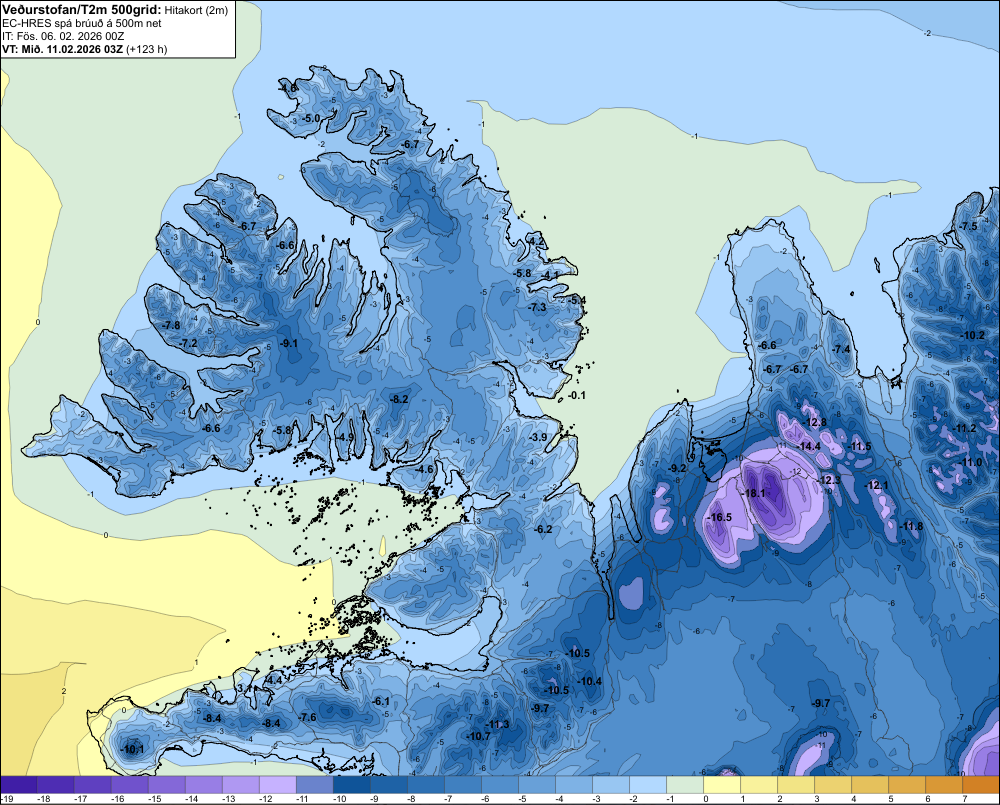The height and width of the screenshot is (805, 1000).
Task: Click the -7.4 temperature value
Action: click(x=842, y=350)
